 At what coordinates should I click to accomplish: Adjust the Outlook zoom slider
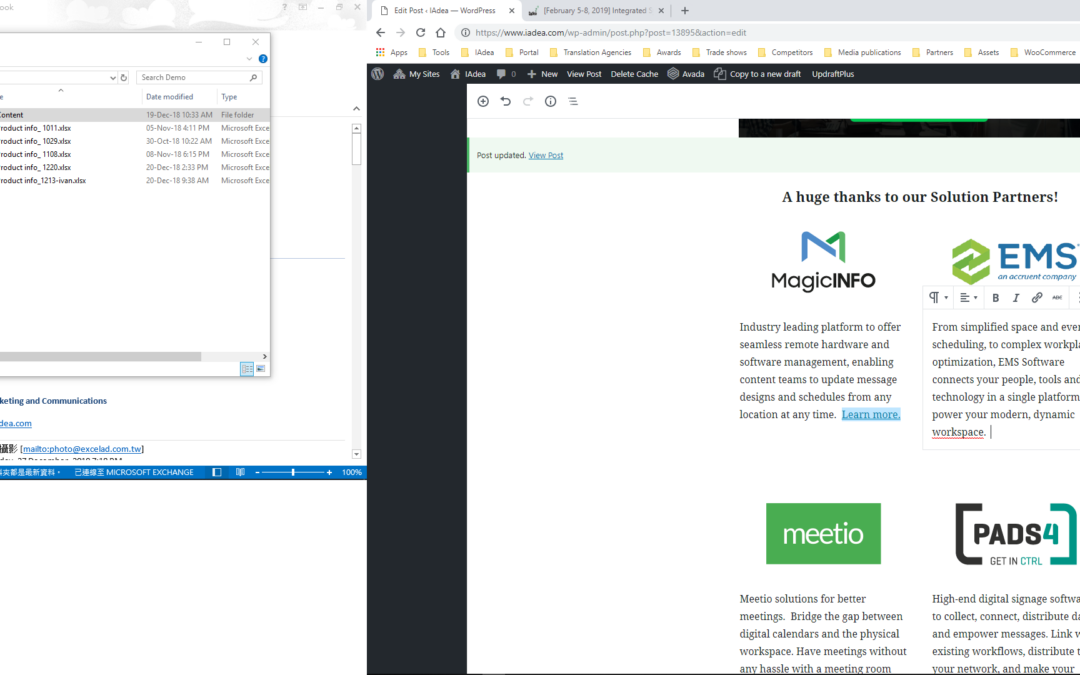pyautogui.click(x=293, y=472)
